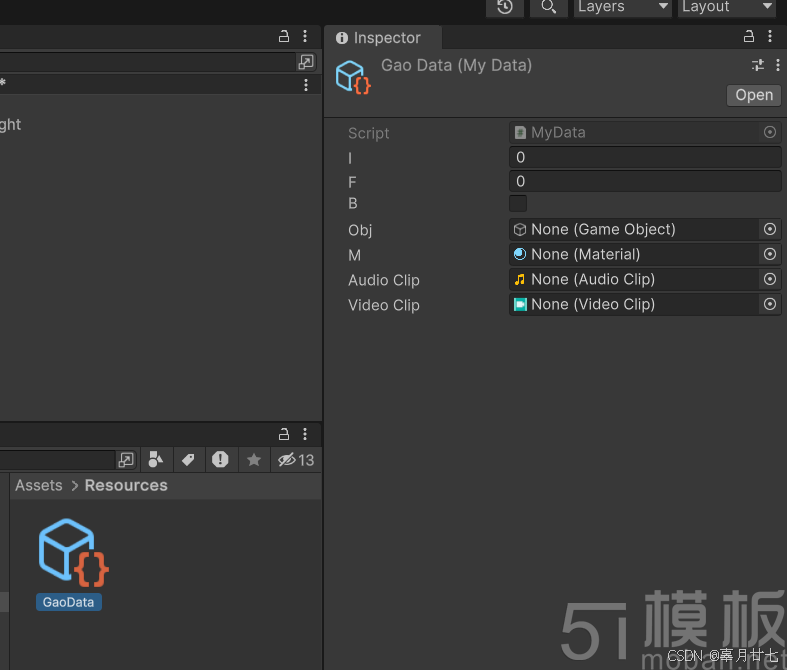Click the Search by Label tag icon

click(188, 459)
